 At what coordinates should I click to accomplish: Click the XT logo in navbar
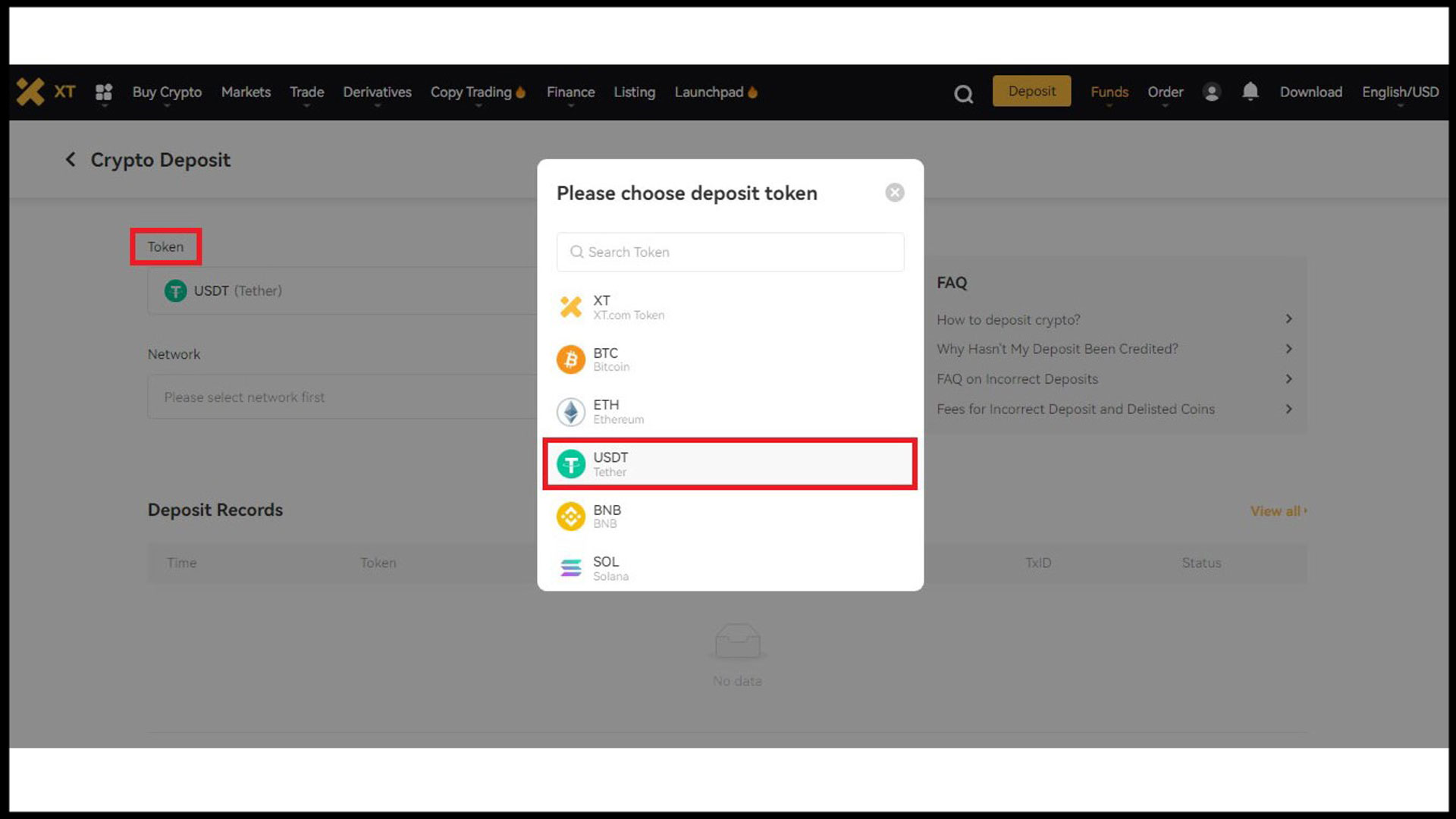coord(45,92)
